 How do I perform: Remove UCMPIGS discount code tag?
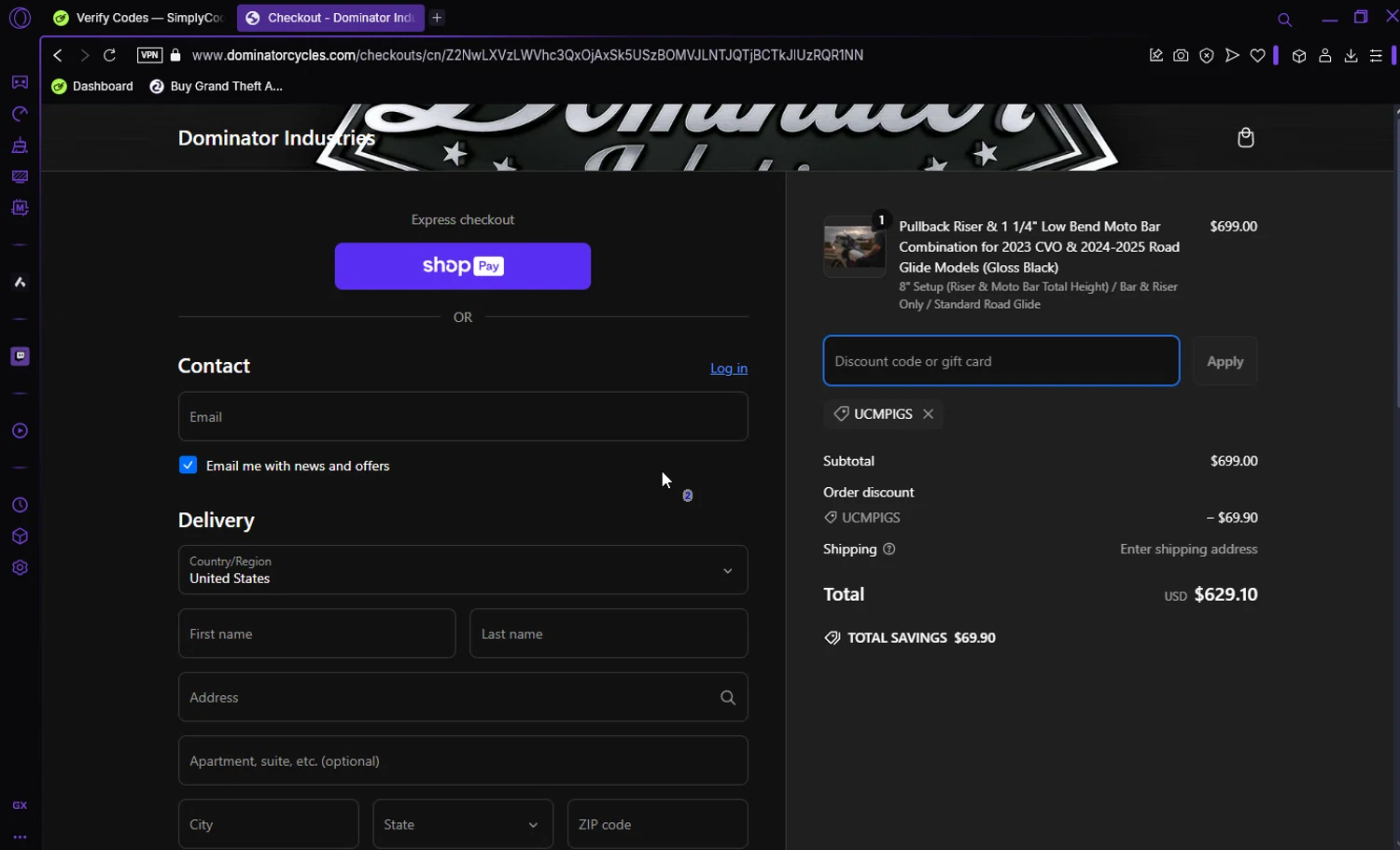[x=928, y=414]
